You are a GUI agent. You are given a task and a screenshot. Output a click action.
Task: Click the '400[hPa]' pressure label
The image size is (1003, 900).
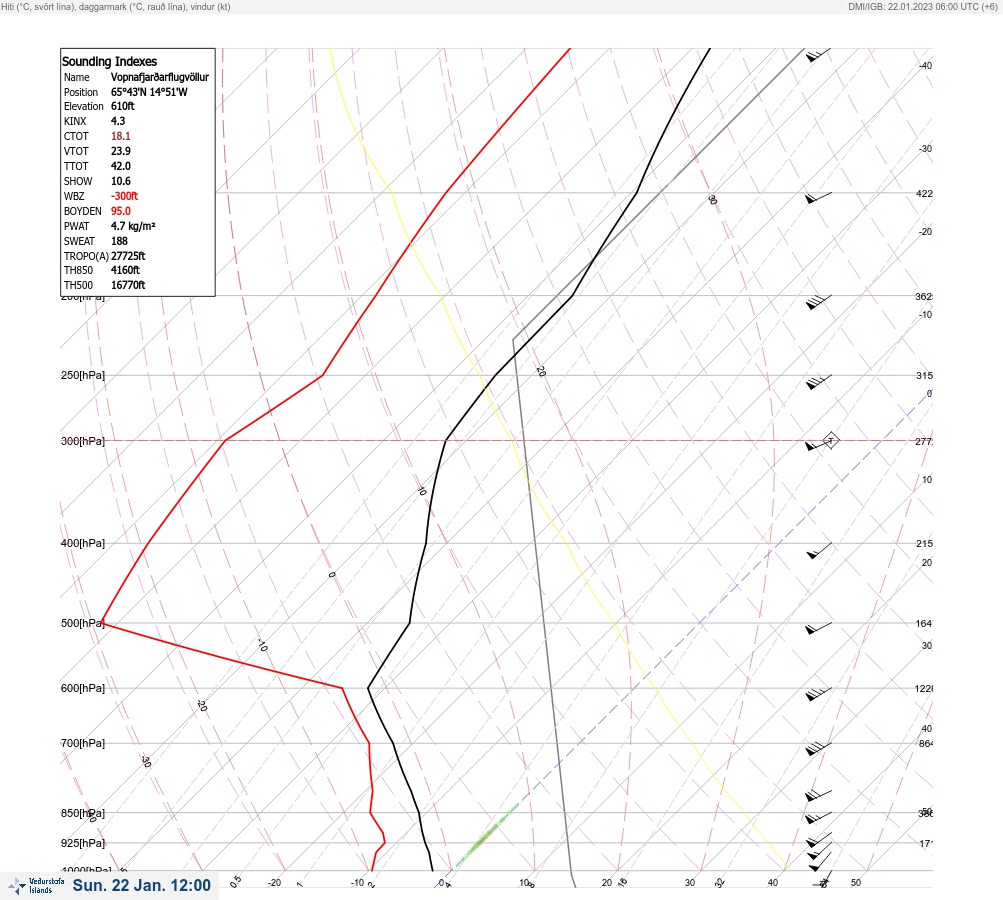[83, 544]
